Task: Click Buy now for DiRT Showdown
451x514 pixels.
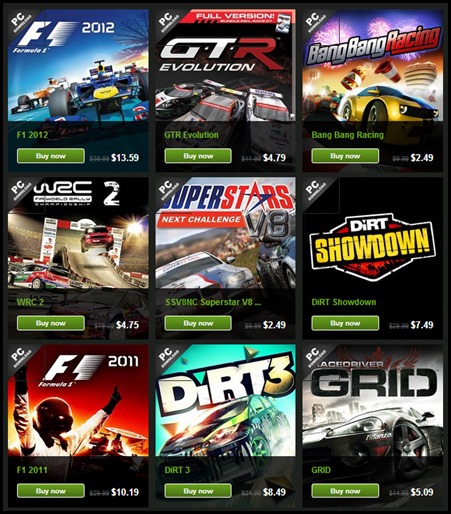Action: pyautogui.click(x=345, y=323)
